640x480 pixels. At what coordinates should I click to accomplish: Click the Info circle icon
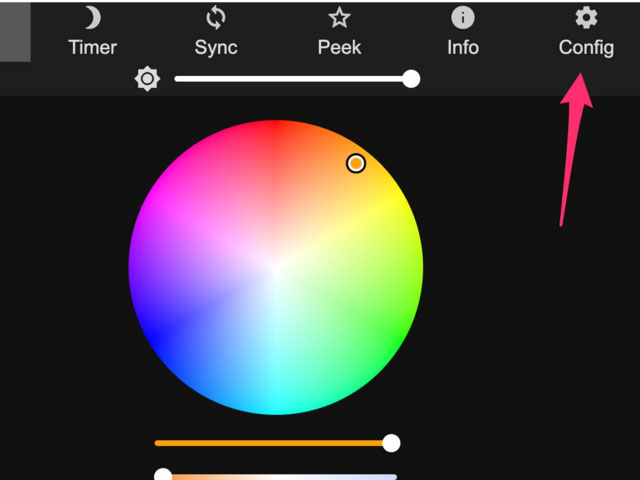tap(462, 18)
